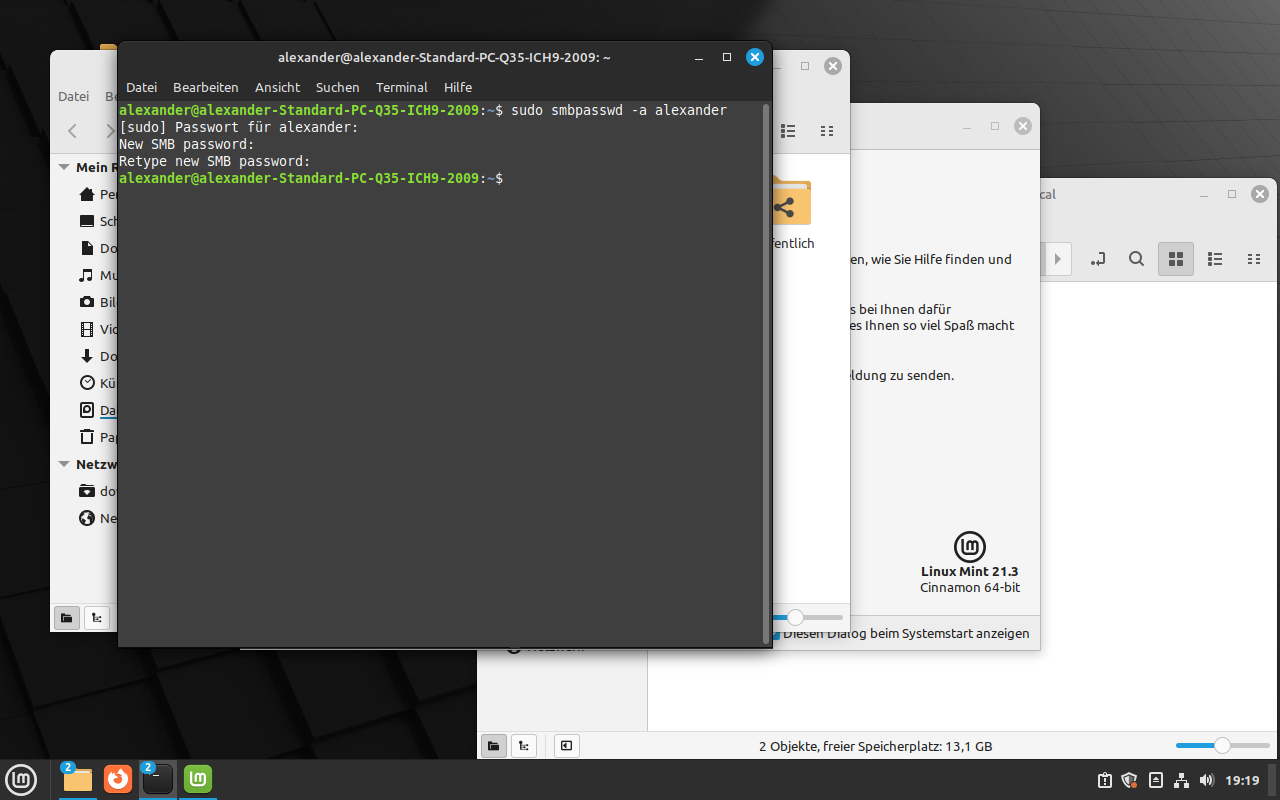Open the removable drives tray icon
1280x800 pixels.
pyautogui.click(x=1156, y=780)
